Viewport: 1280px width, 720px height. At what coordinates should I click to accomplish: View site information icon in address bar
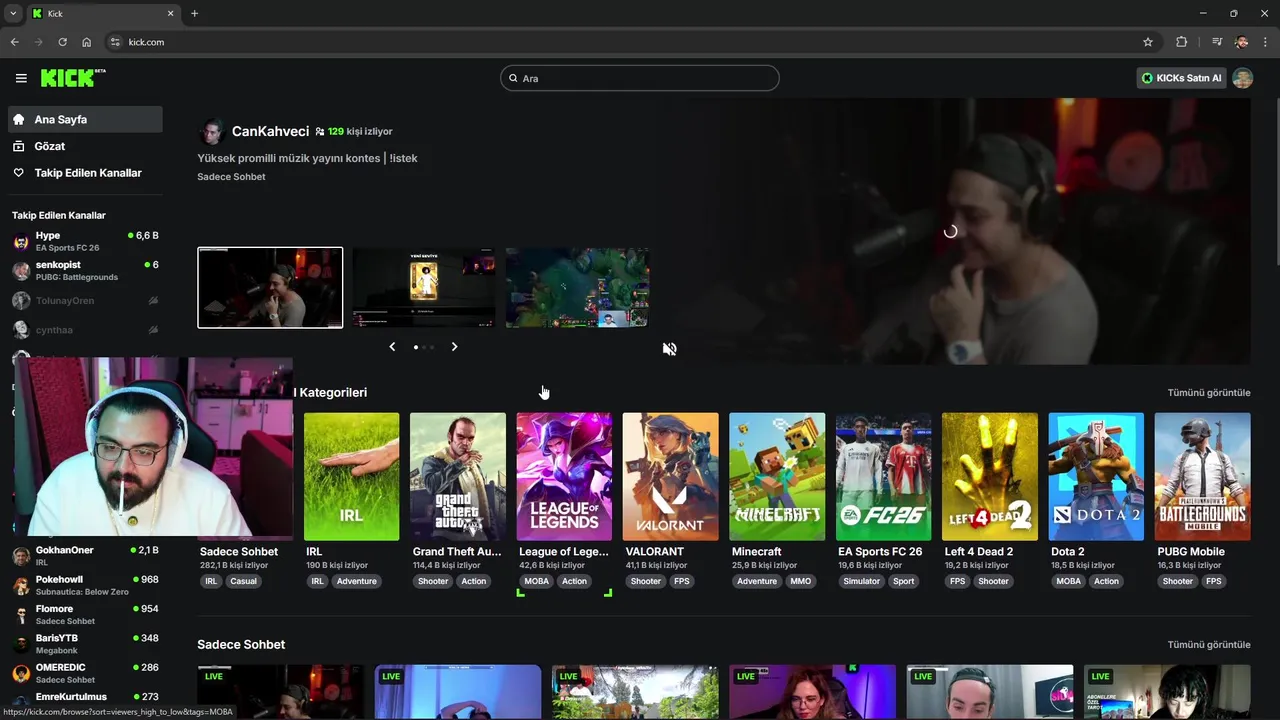tap(115, 42)
